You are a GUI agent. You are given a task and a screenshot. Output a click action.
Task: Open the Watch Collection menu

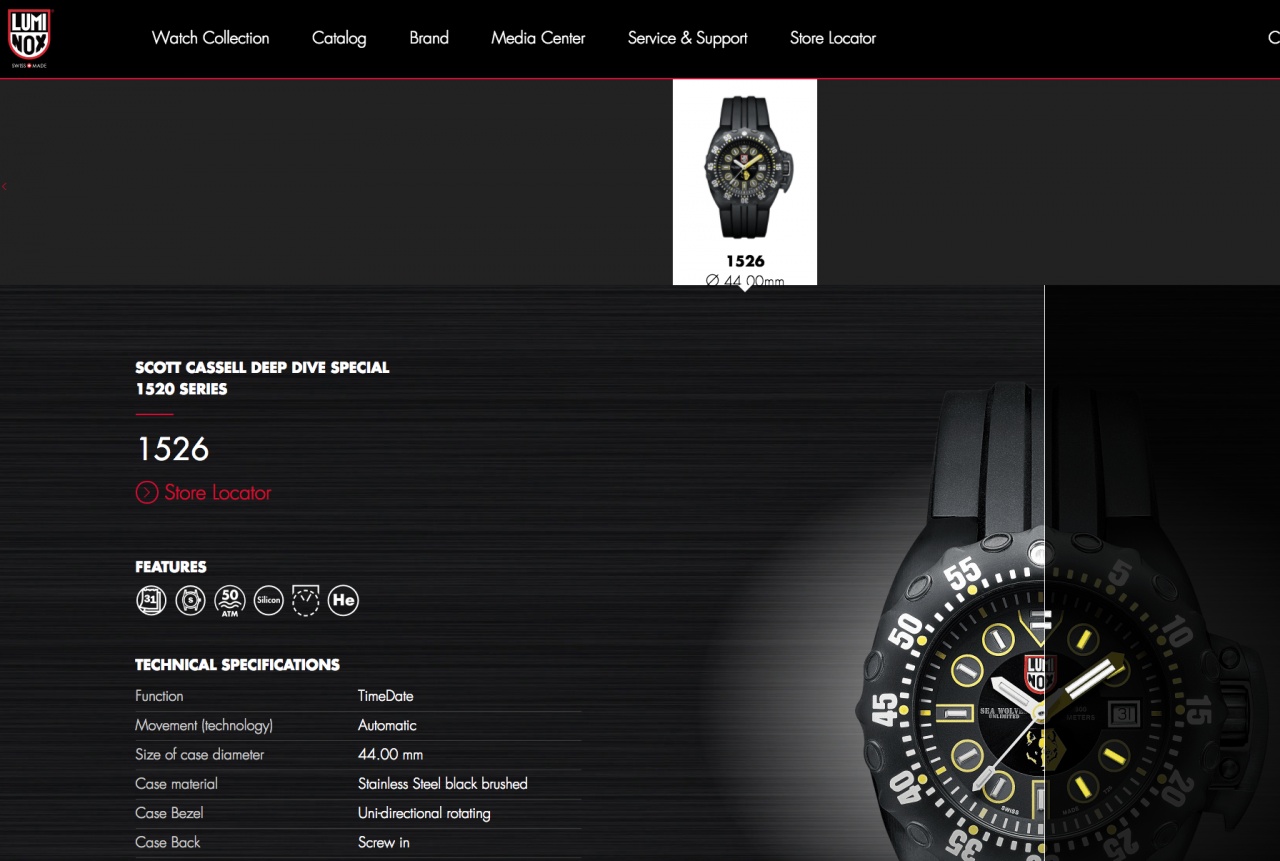pos(210,38)
